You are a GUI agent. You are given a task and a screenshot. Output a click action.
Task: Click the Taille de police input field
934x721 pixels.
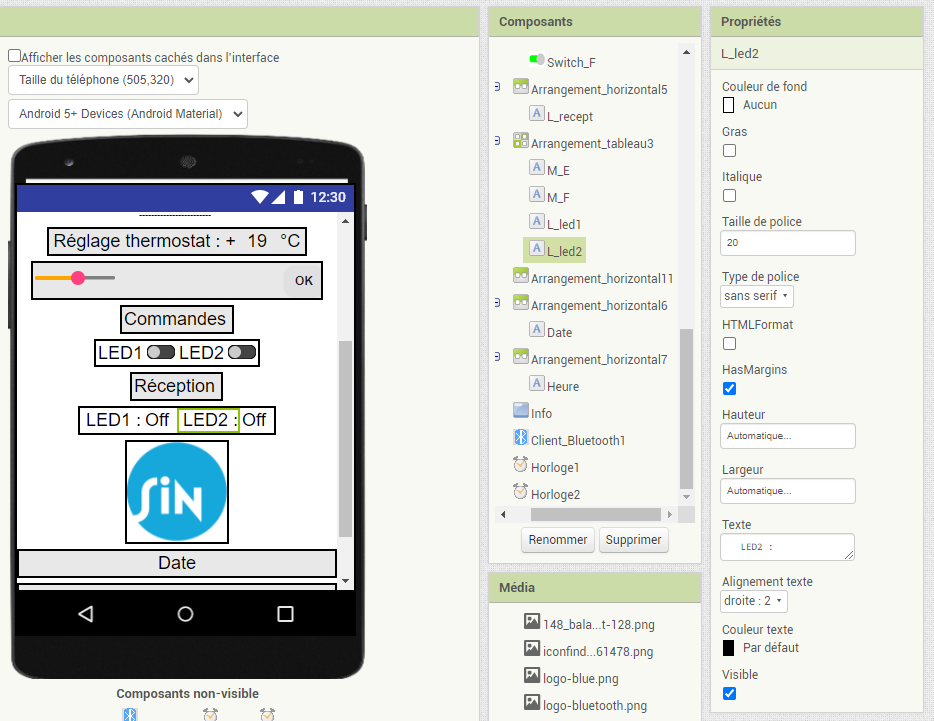click(787, 243)
